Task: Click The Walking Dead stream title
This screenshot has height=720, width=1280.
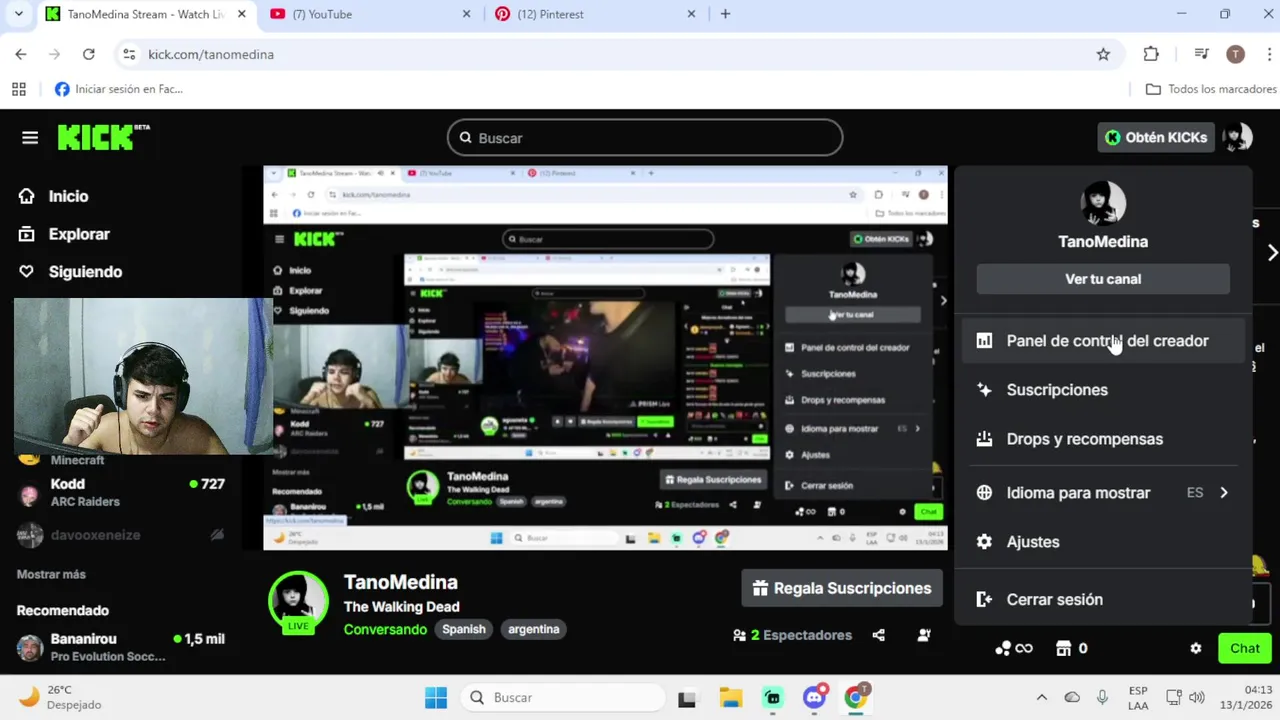Action: coord(402,607)
